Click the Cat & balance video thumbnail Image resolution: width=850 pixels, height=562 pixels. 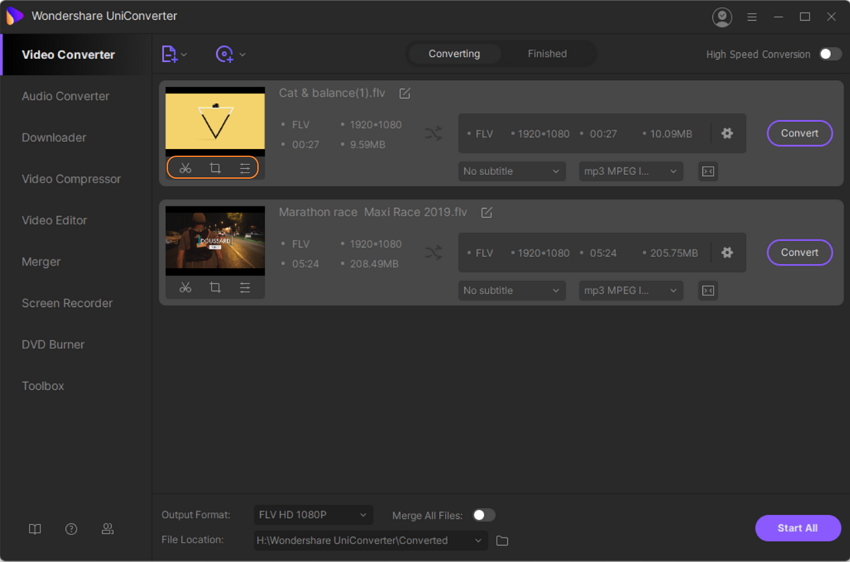(x=215, y=121)
